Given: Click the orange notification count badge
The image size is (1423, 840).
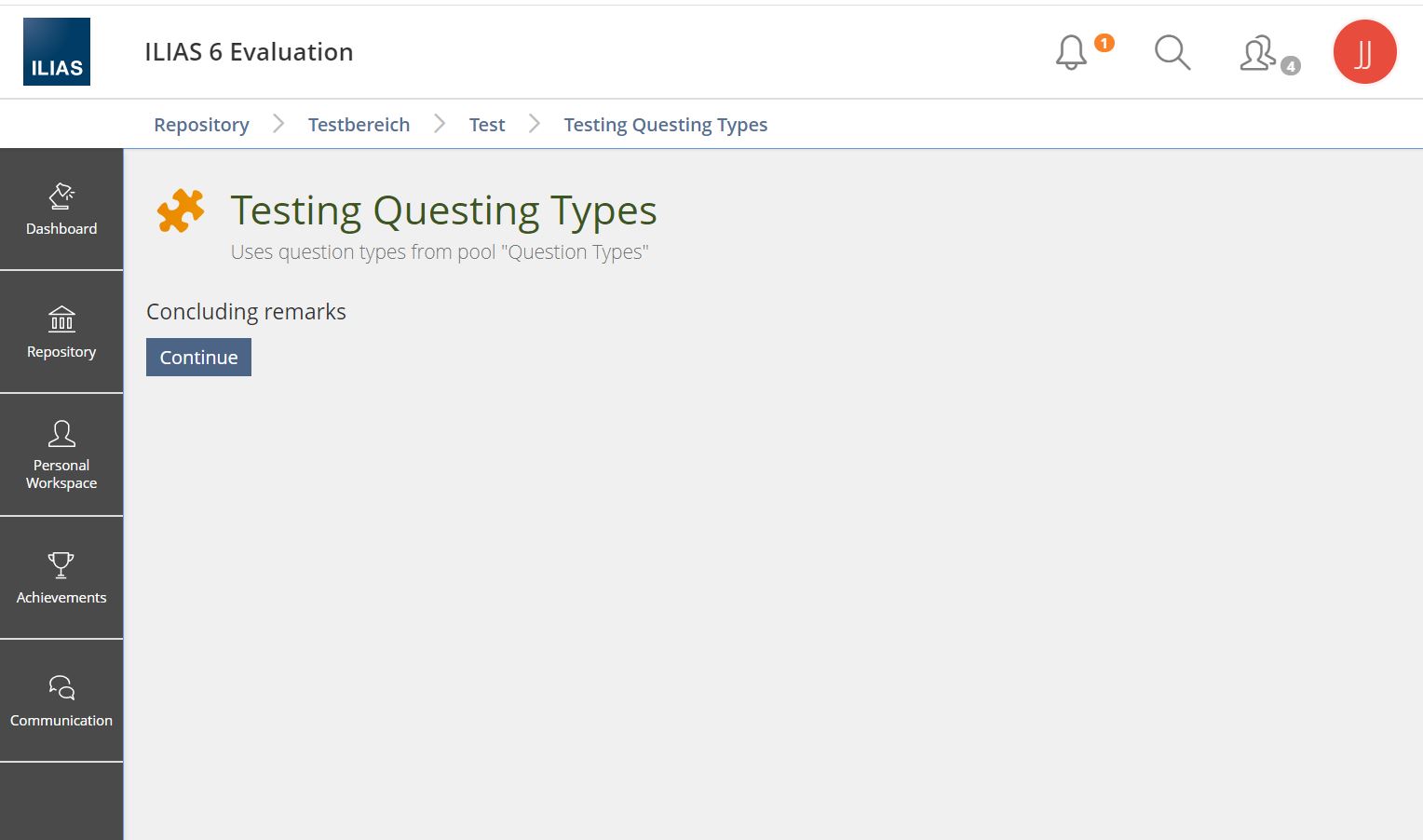Looking at the screenshot, I should [x=1105, y=43].
